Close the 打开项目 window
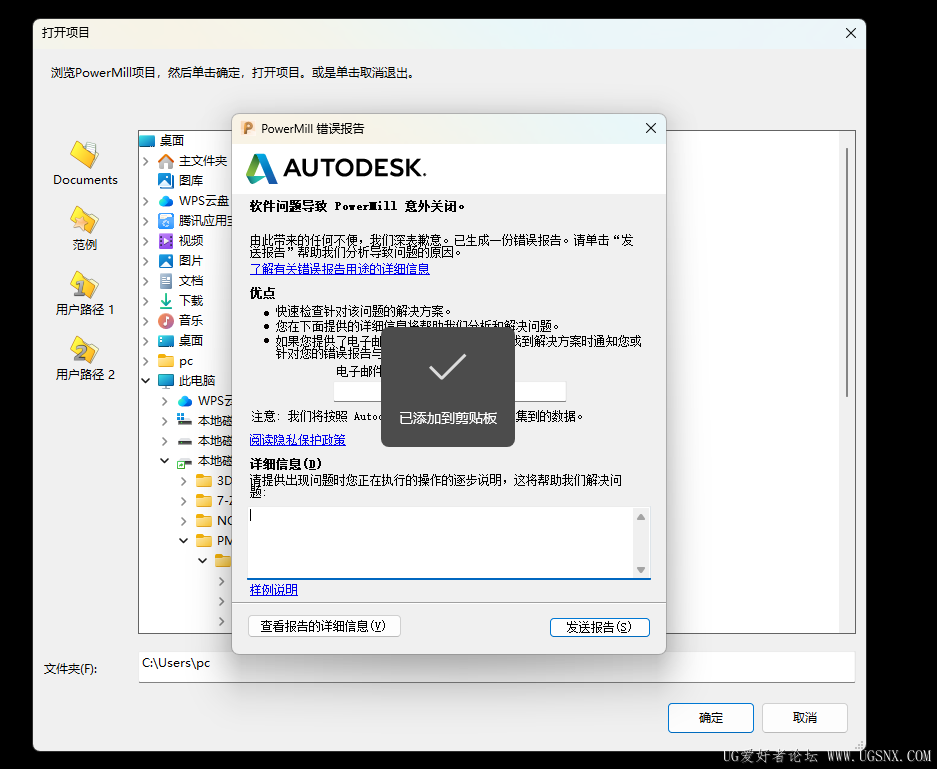 point(851,33)
